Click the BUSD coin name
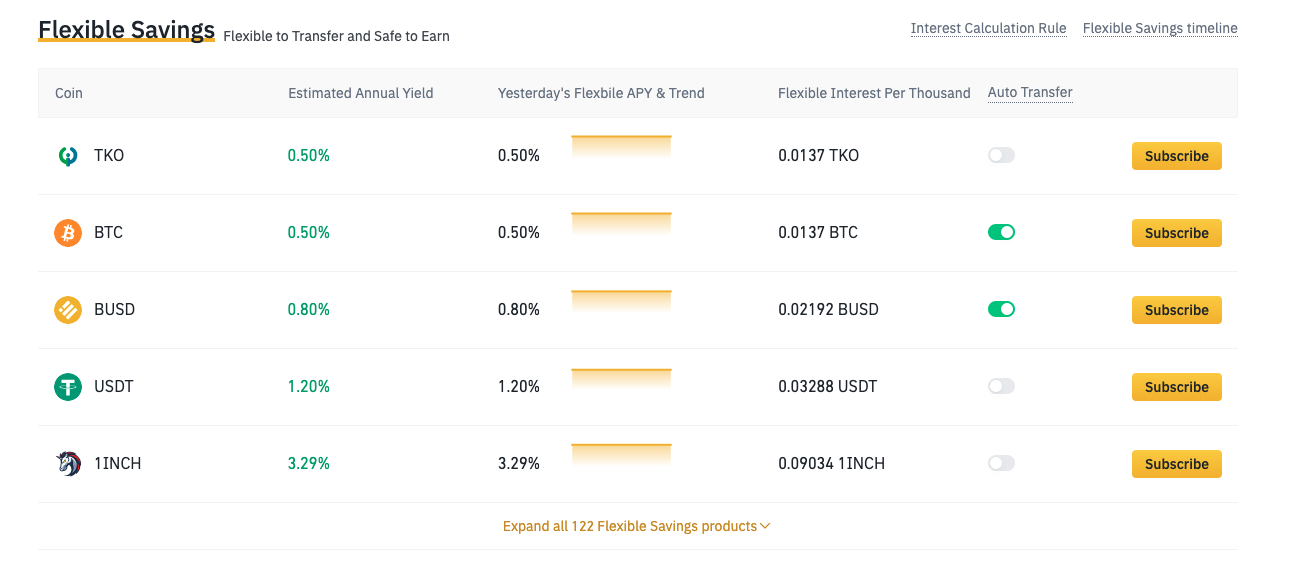This screenshot has width=1290, height=567. [x=114, y=310]
